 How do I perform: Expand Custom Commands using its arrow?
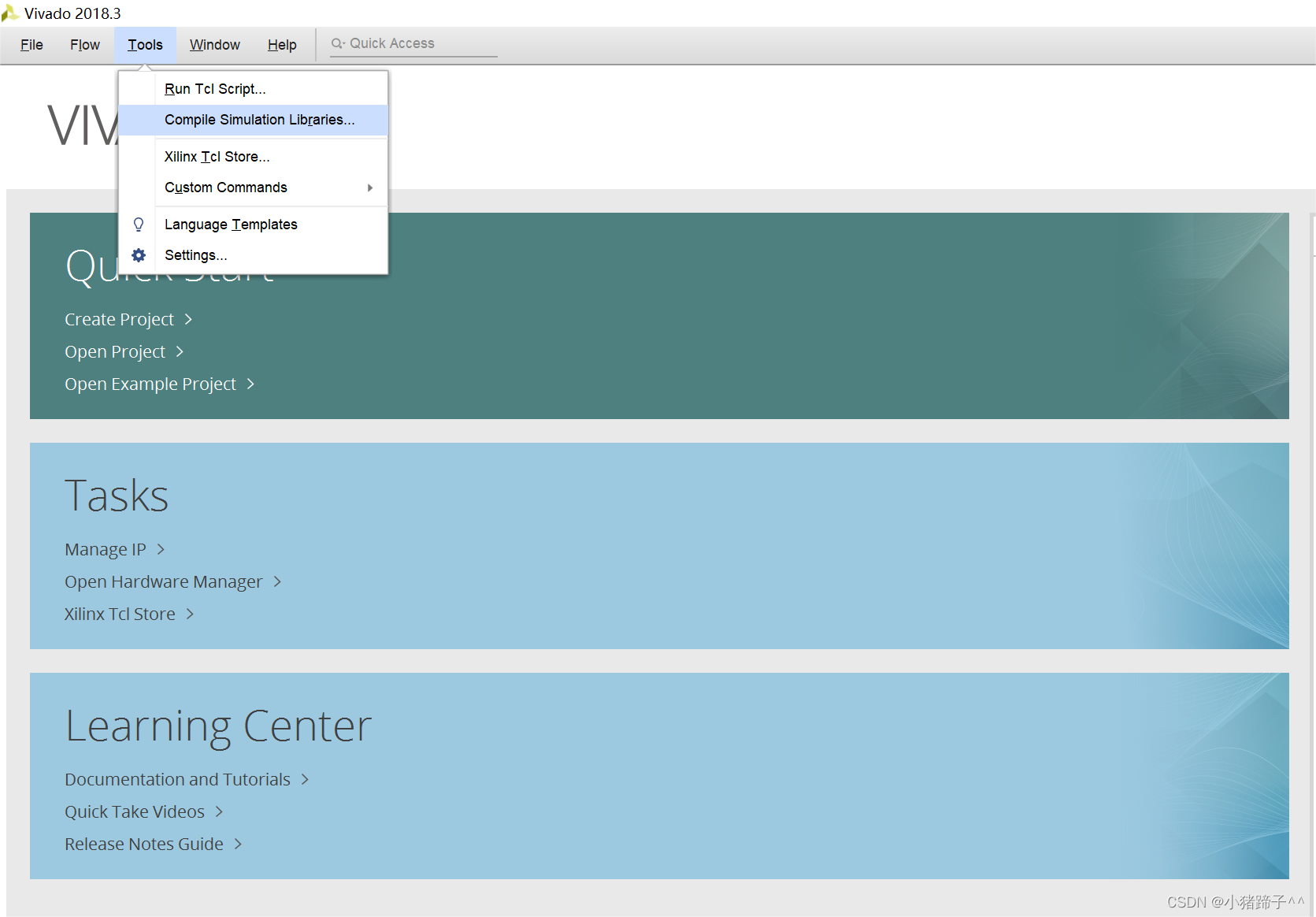coord(369,187)
